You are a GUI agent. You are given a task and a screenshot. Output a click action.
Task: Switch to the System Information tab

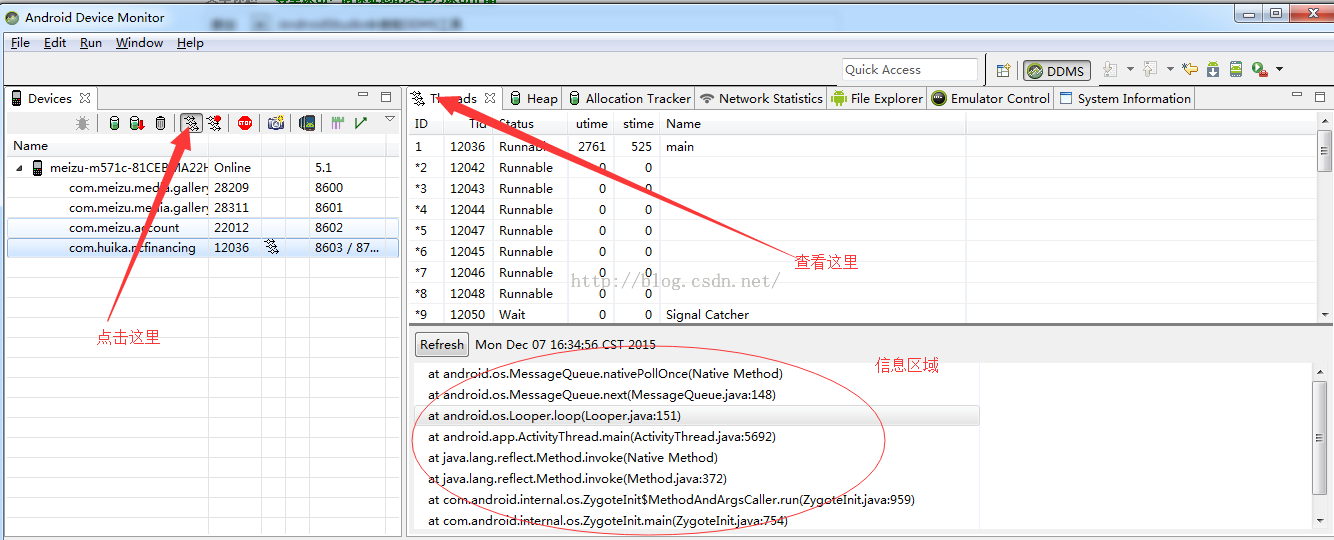click(x=1125, y=98)
